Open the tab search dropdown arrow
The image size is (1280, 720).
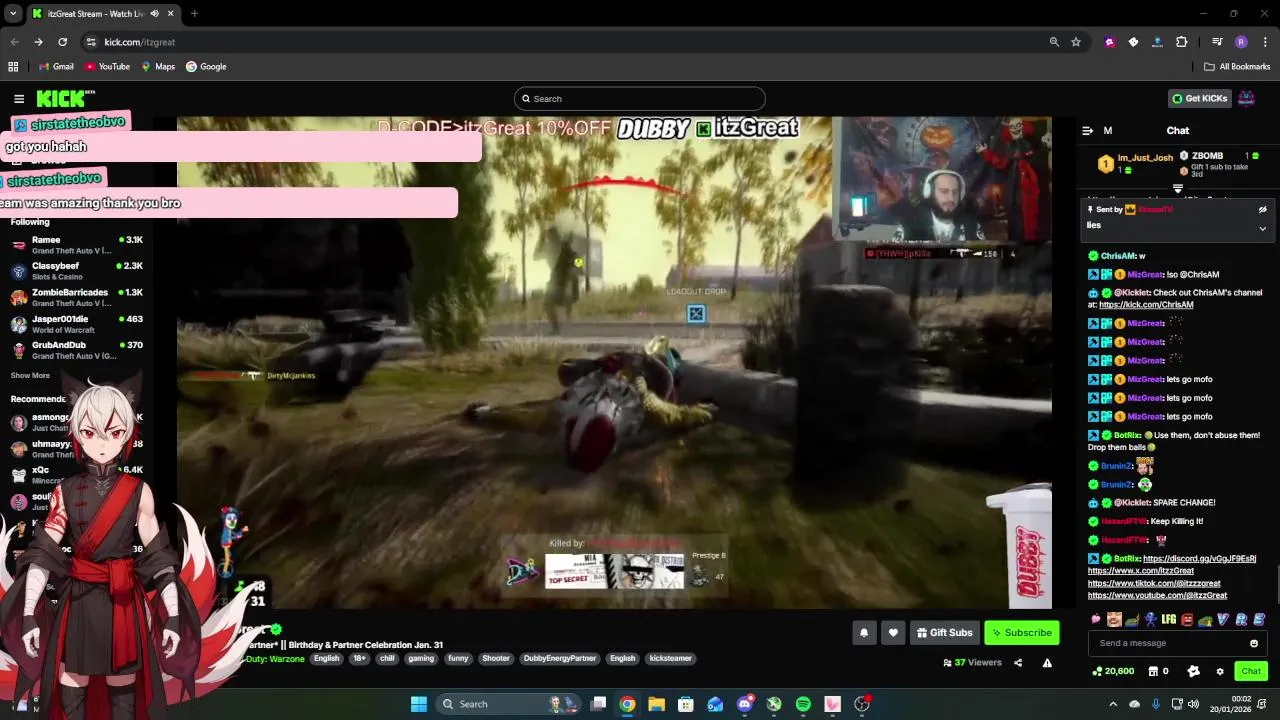[12, 14]
